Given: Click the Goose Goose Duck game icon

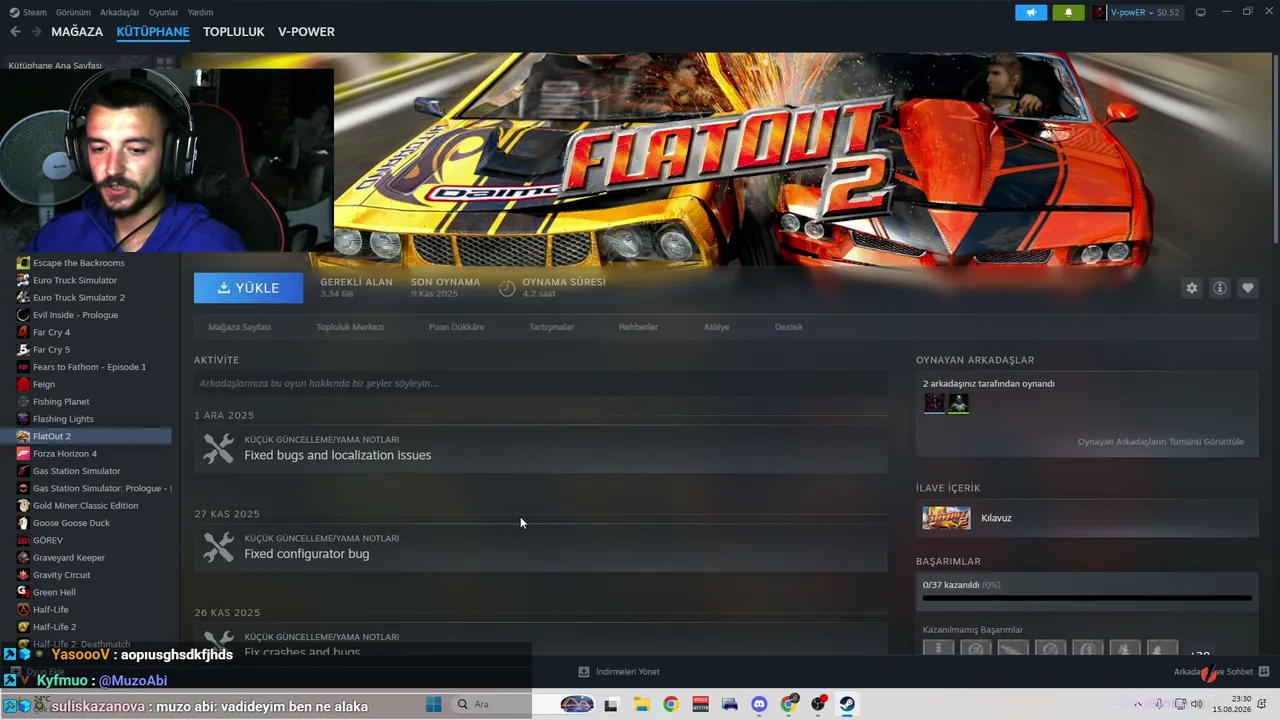Looking at the screenshot, I should pyautogui.click(x=24, y=523).
